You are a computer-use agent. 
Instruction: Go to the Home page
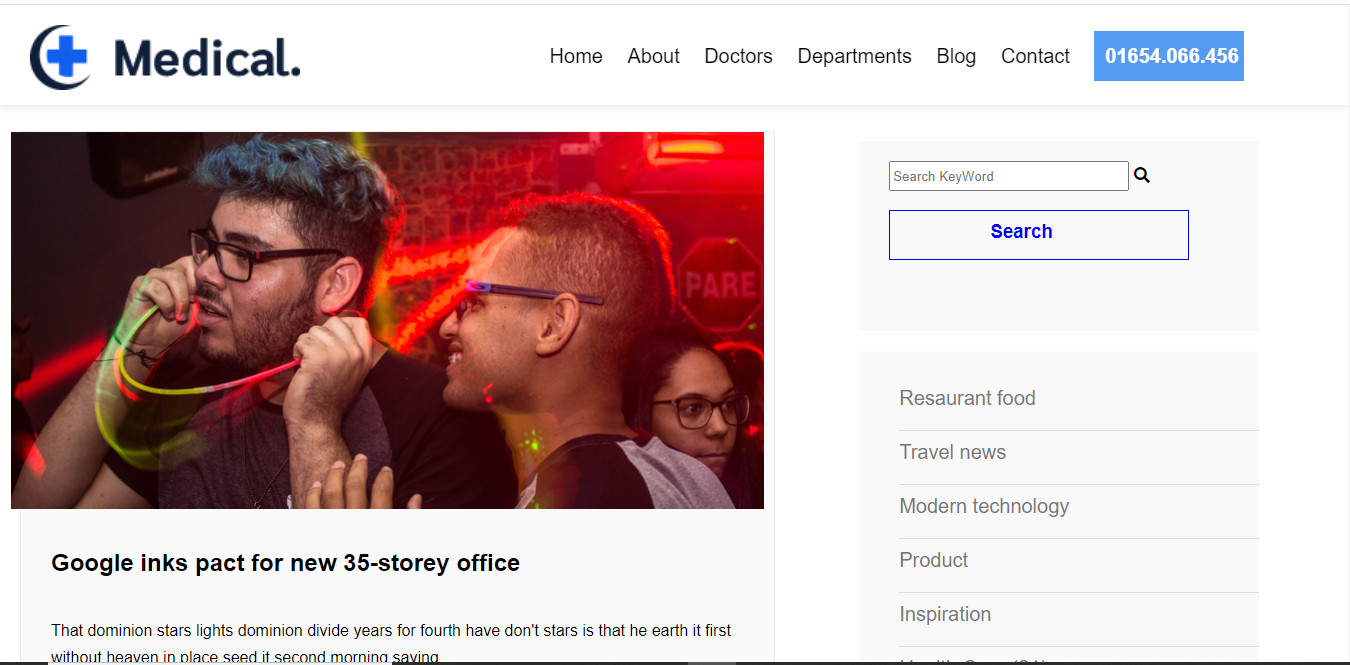pyautogui.click(x=576, y=56)
